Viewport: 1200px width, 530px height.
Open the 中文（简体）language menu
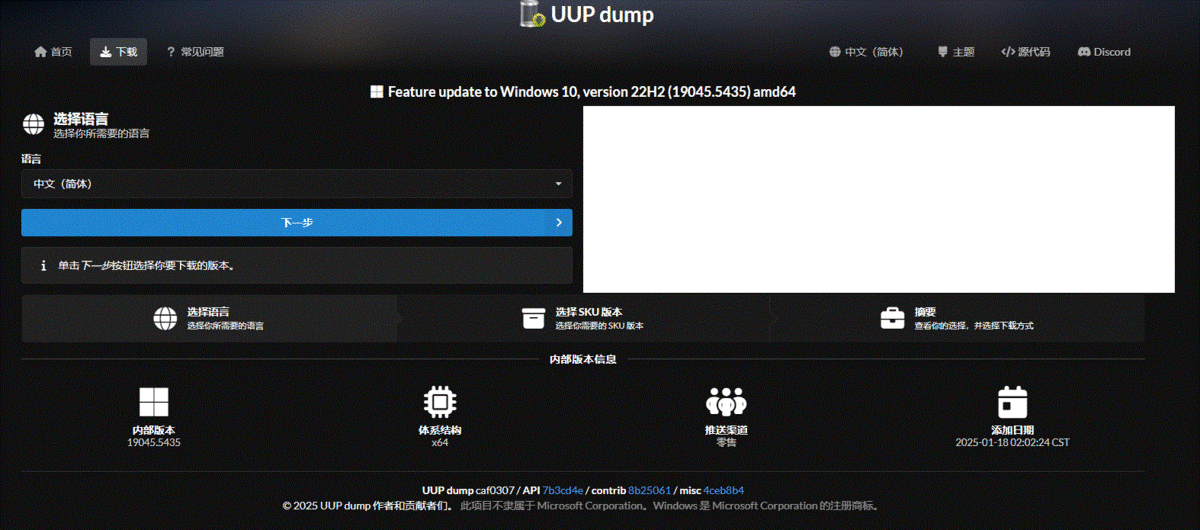[866, 52]
